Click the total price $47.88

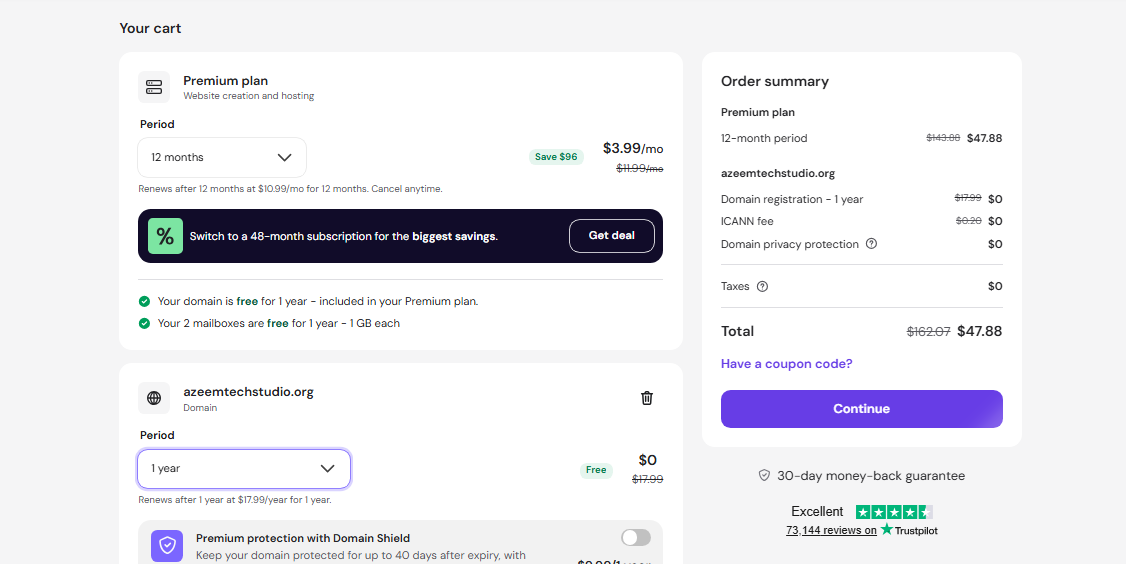pyautogui.click(x=980, y=331)
